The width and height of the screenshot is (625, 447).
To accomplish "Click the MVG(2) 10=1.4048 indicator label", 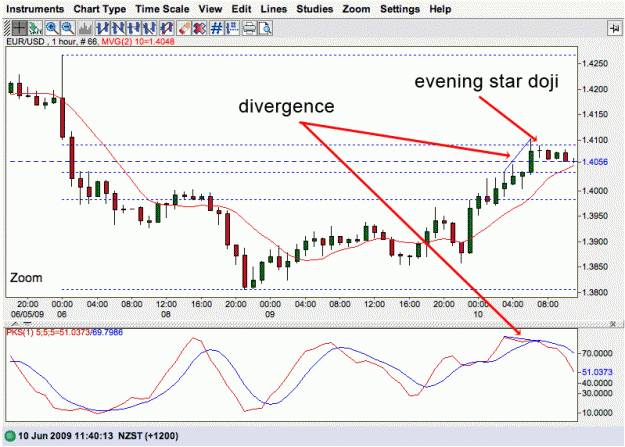I will click(138, 41).
